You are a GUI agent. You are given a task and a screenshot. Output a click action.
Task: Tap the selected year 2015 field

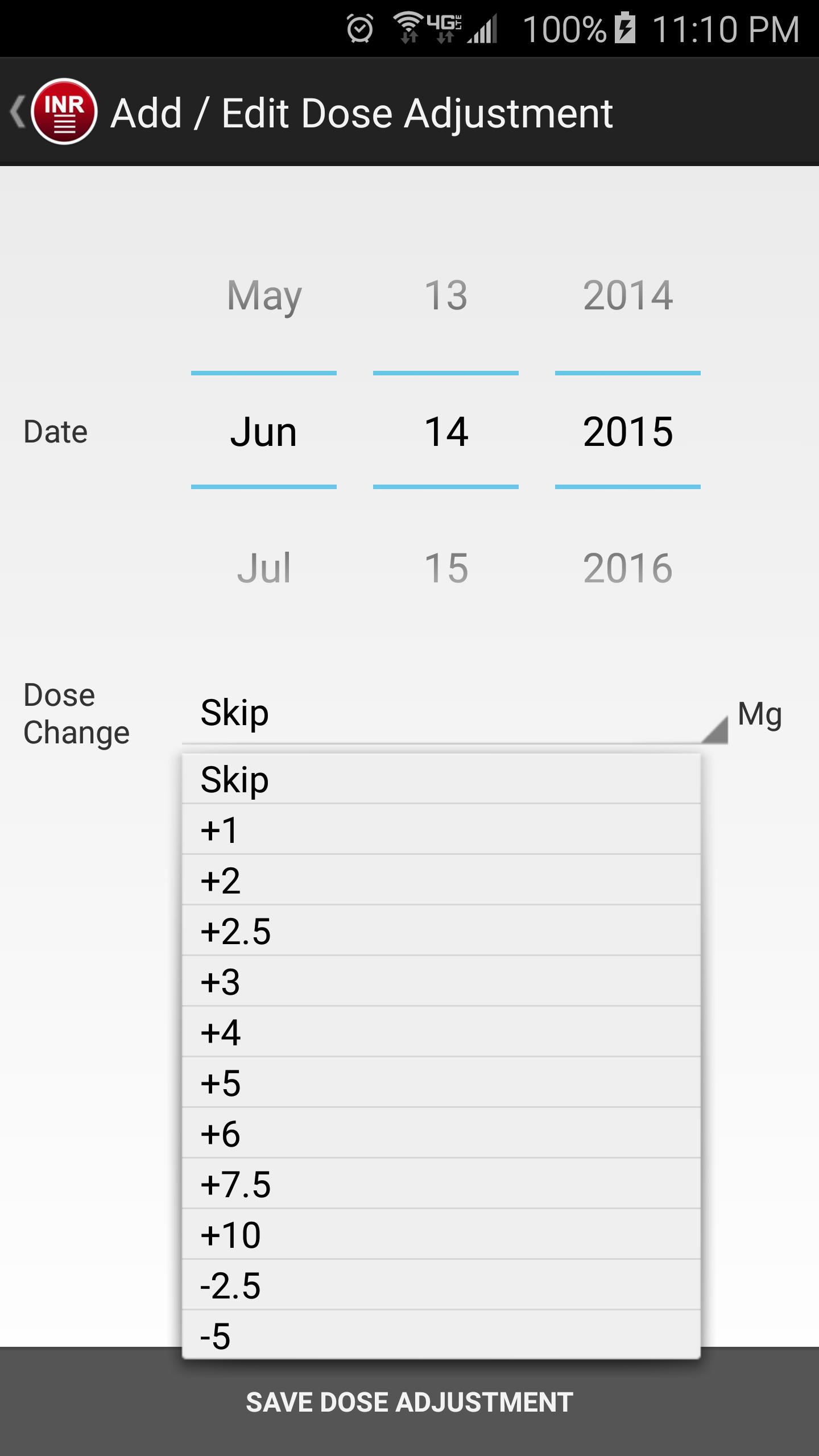pos(628,431)
